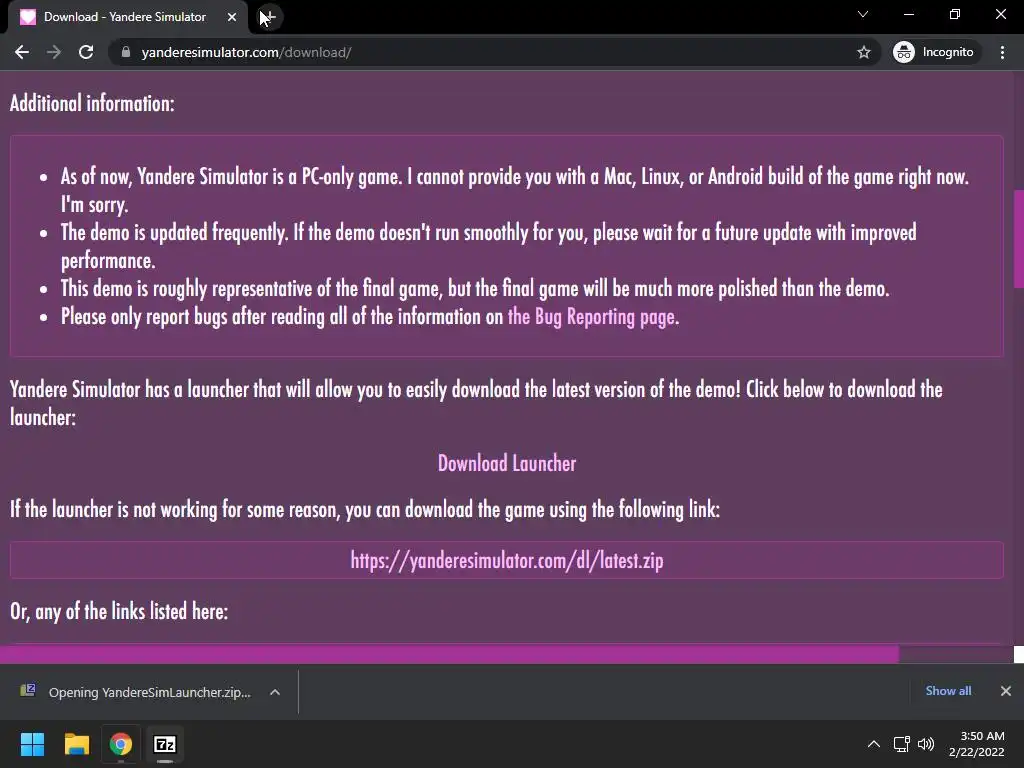Click the Chrome taskbar icon
1024x768 pixels.
[121, 744]
